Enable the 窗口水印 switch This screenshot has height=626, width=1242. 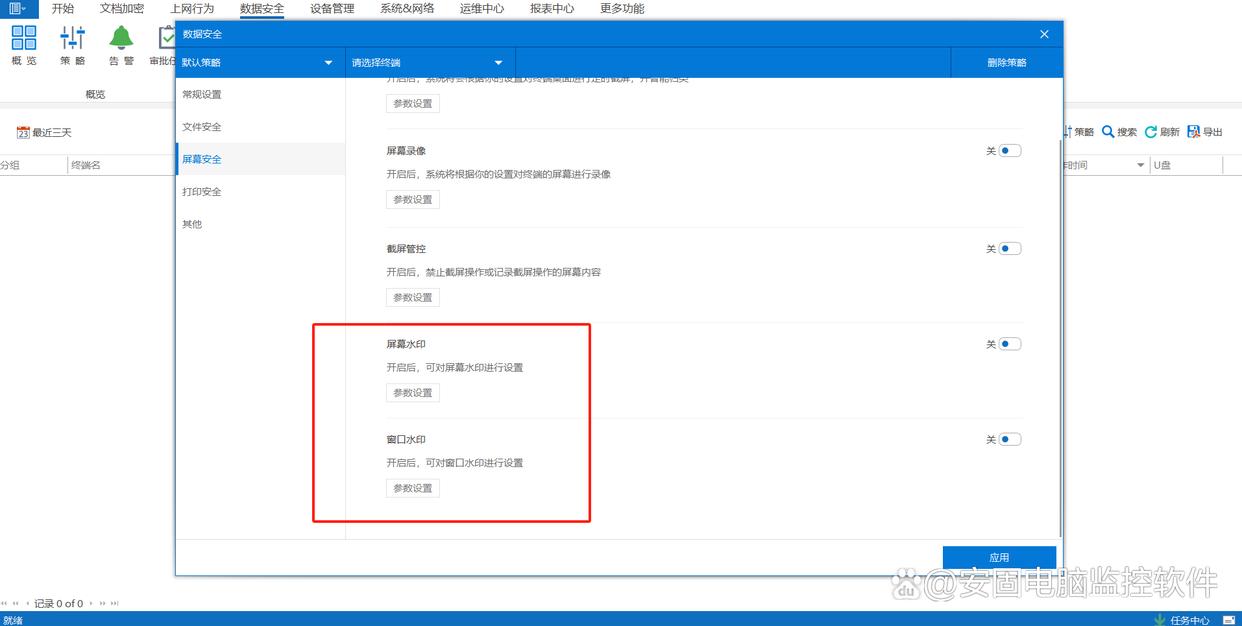[x=1009, y=439]
